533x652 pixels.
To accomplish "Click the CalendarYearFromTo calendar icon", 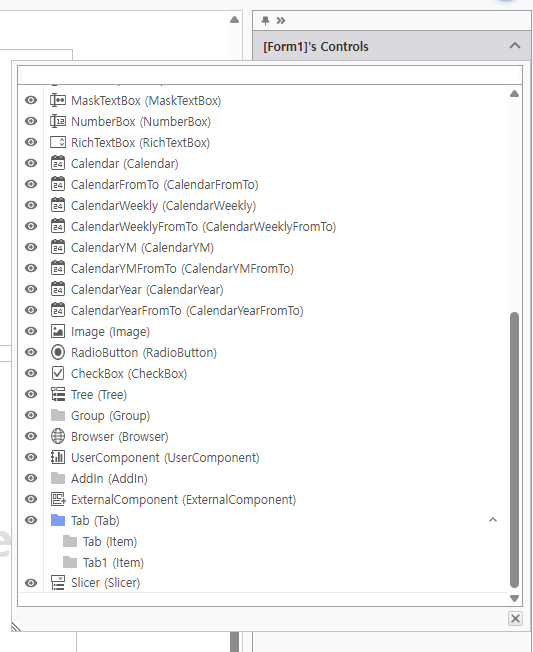I will click(x=58, y=310).
